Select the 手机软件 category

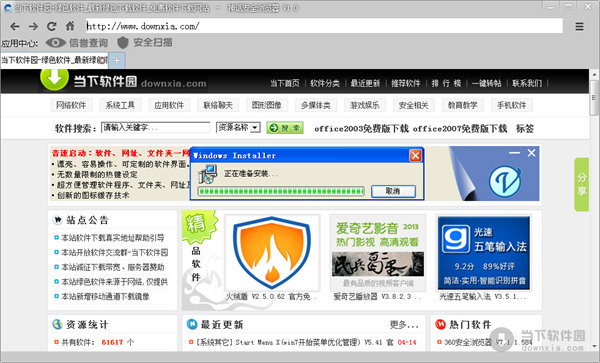512,105
